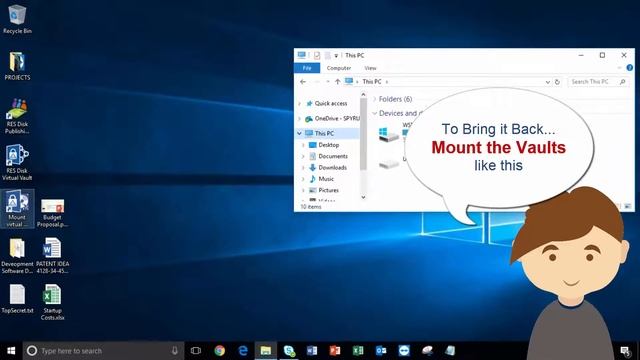Viewport: 640px width, 360px height.
Task: Open the Recycle Bin desktop icon
Action: 17,19
